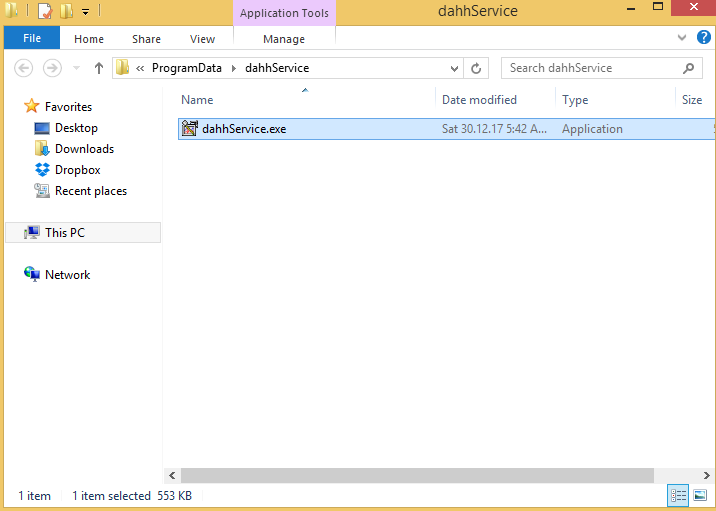This screenshot has width=716, height=511.
Task: Expand the ribbon with chevron arrow
Action: point(682,38)
